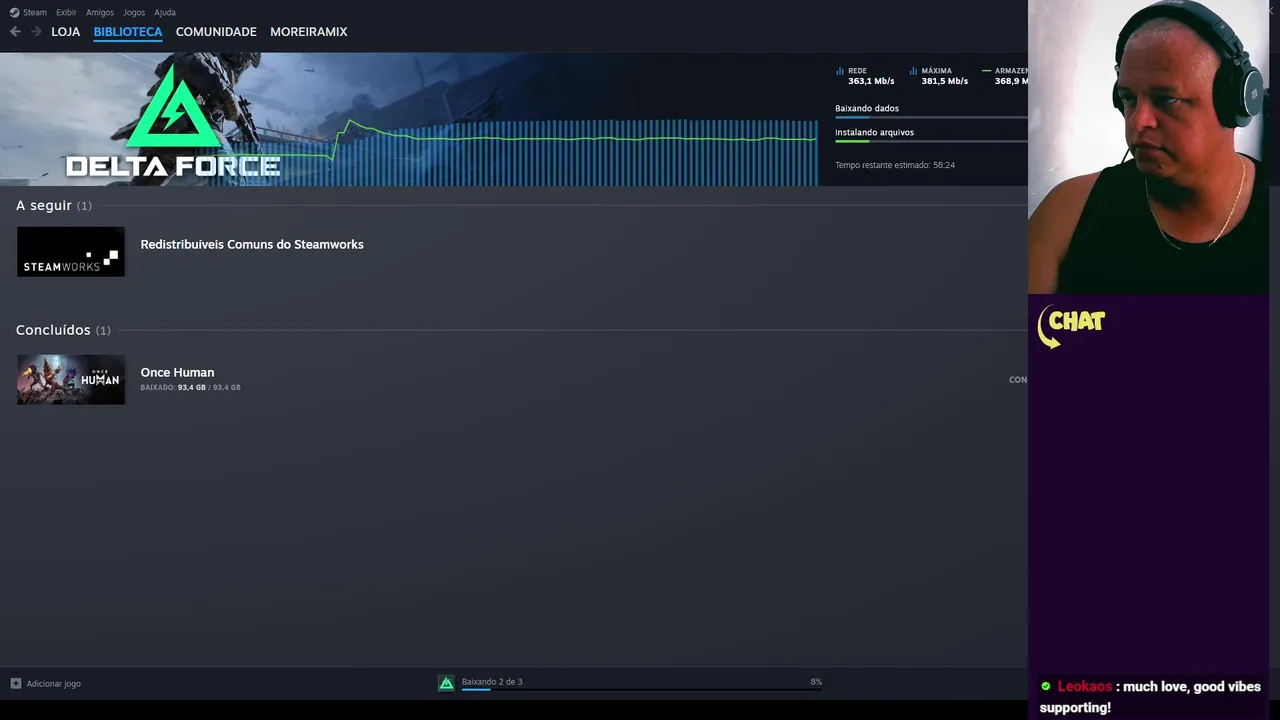Click the green badge beside Leokaos
The width and height of the screenshot is (1280, 720).
click(1046, 686)
